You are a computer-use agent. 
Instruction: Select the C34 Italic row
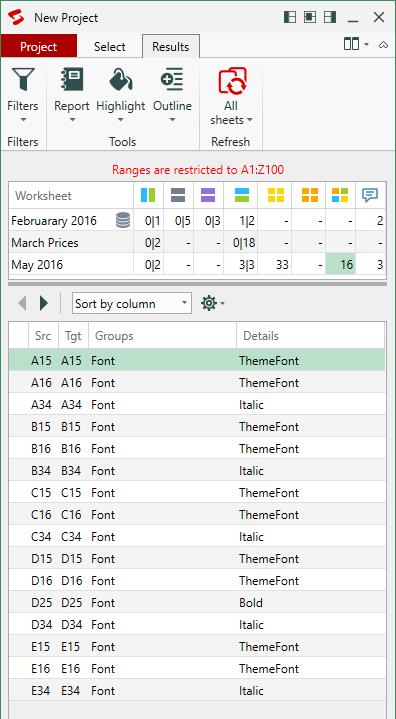click(x=197, y=537)
